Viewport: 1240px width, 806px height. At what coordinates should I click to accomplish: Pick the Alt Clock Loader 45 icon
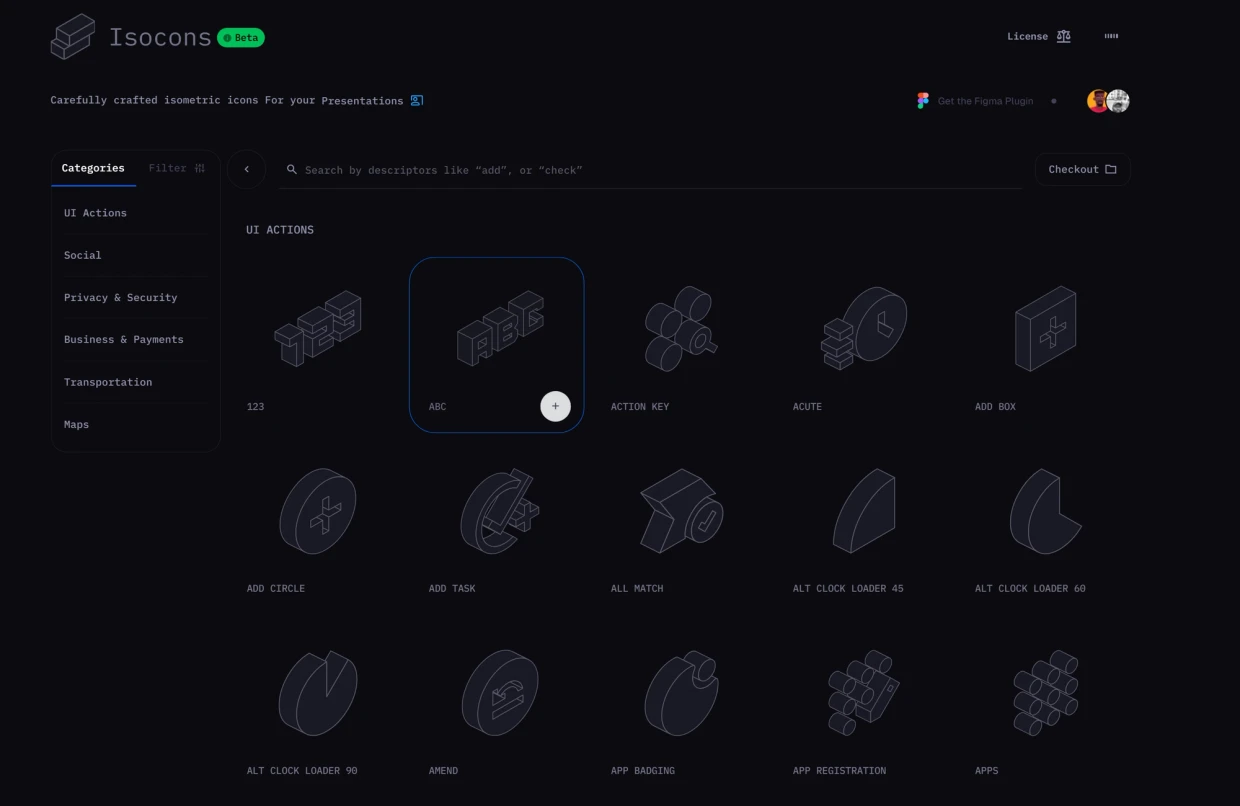pyautogui.click(x=864, y=511)
